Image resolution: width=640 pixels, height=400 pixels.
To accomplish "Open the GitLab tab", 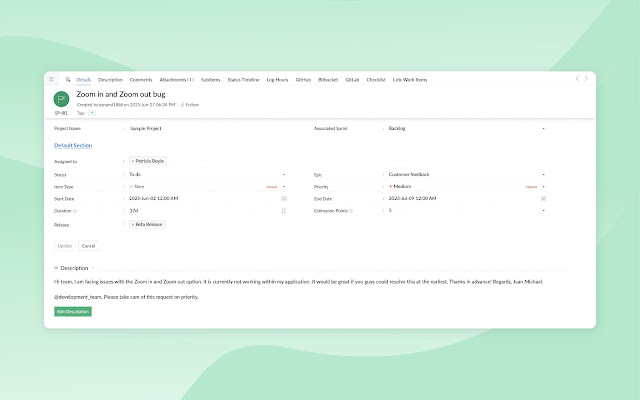I will click(x=352, y=80).
